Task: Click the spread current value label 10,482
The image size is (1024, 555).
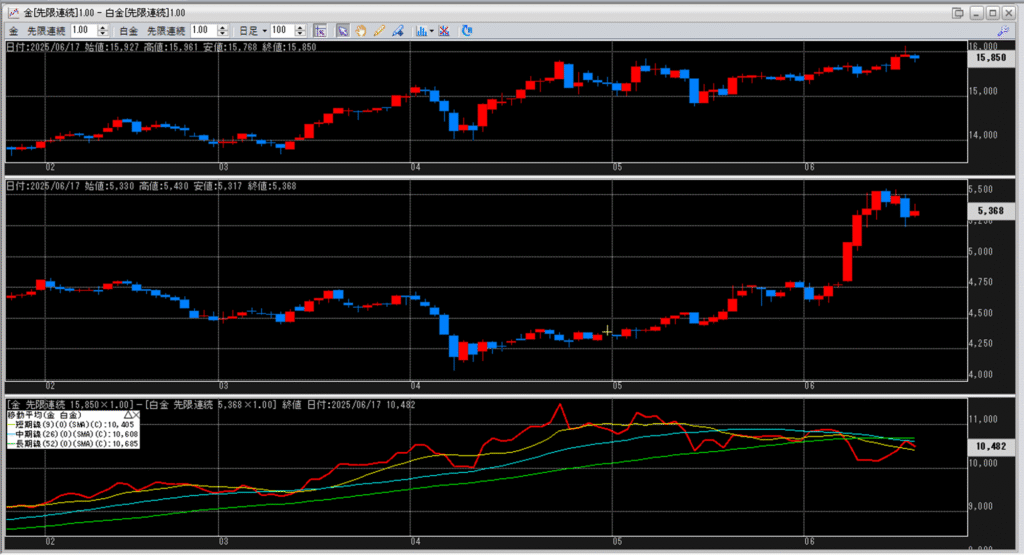Action: pos(991,446)
